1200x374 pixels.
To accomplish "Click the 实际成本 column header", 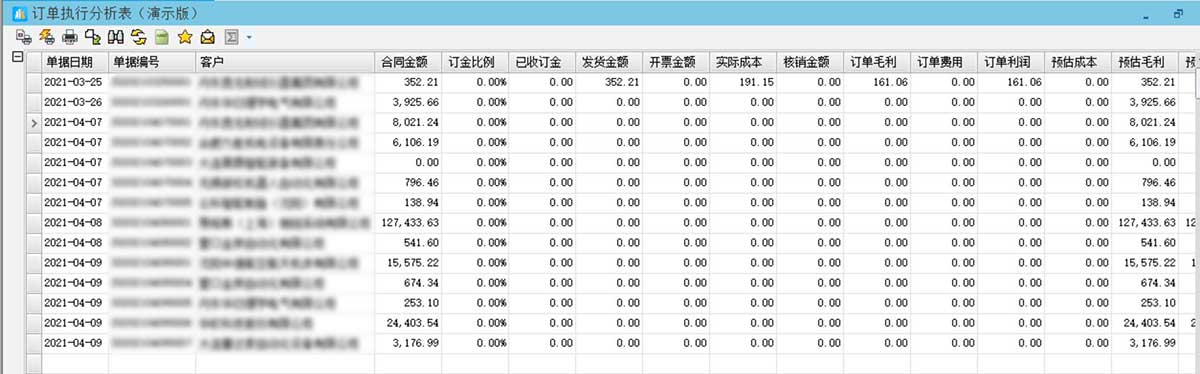I will (744, 61).
